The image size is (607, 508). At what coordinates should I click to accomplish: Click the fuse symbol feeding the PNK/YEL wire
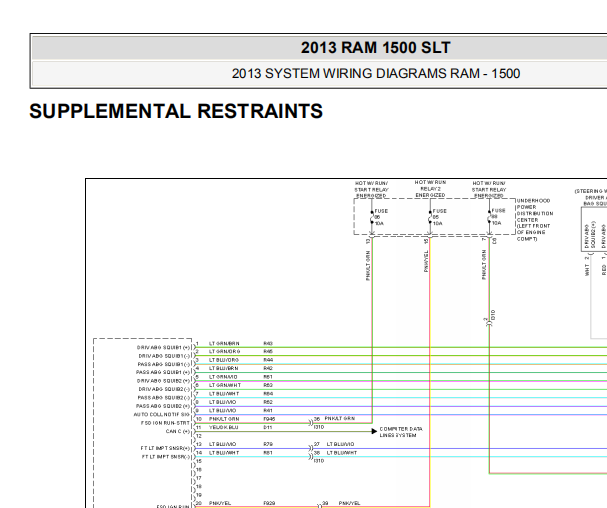tap(430, 218)
